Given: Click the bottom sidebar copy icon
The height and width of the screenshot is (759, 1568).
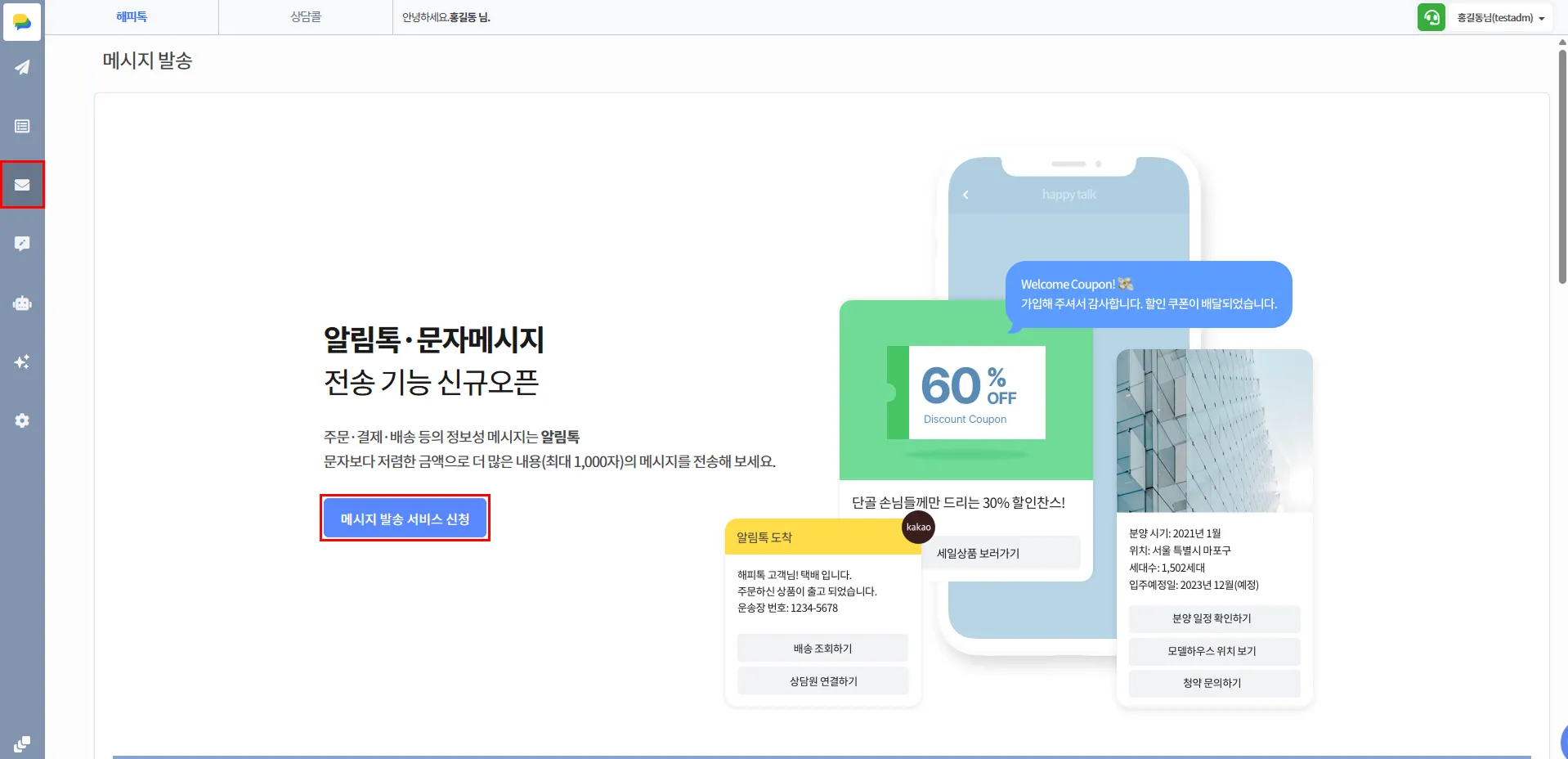Looking at the screenshot, I should click(x=22, y=744).
